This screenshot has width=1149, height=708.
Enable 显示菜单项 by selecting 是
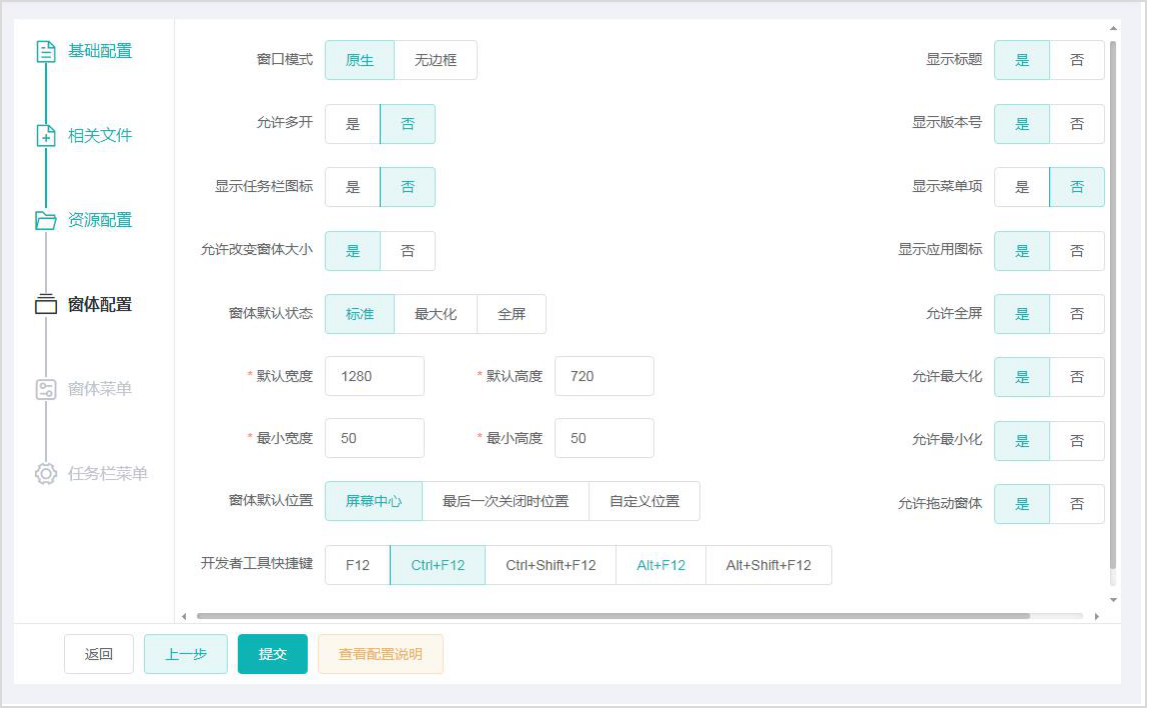pos(1021,187)
